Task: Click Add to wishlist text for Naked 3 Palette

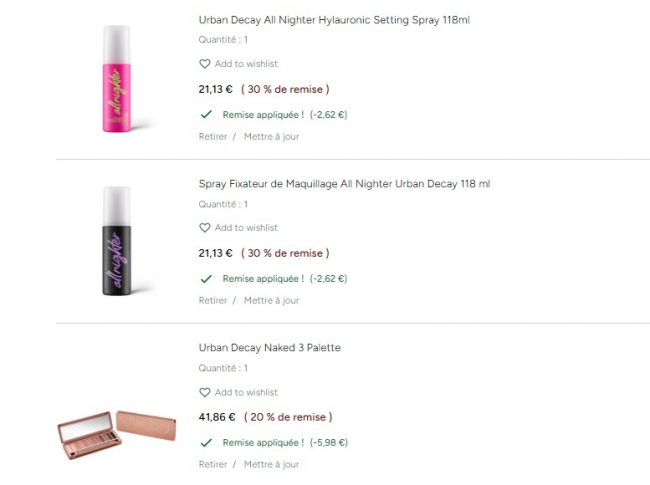Action: [x=246, y=393]
